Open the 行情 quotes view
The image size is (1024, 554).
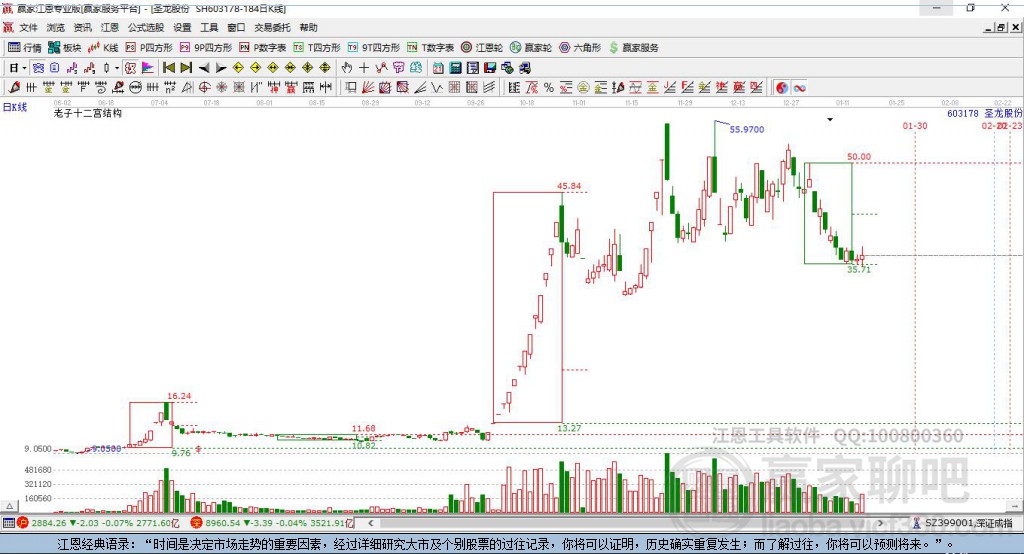[x=24, y=48]
